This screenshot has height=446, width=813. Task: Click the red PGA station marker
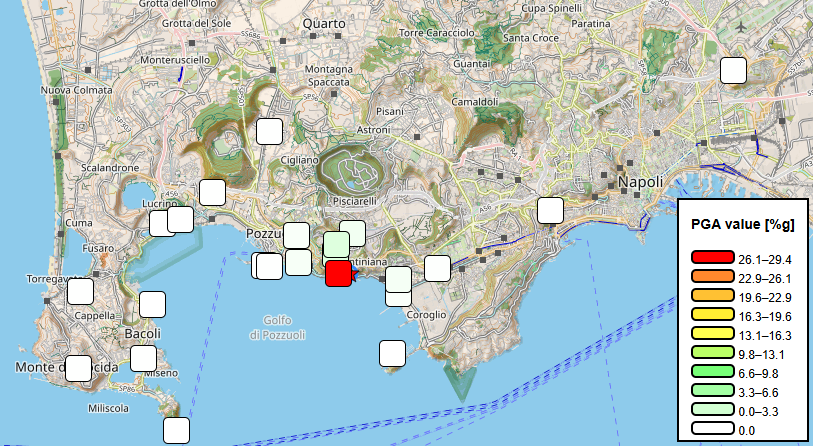coord(339,273)
